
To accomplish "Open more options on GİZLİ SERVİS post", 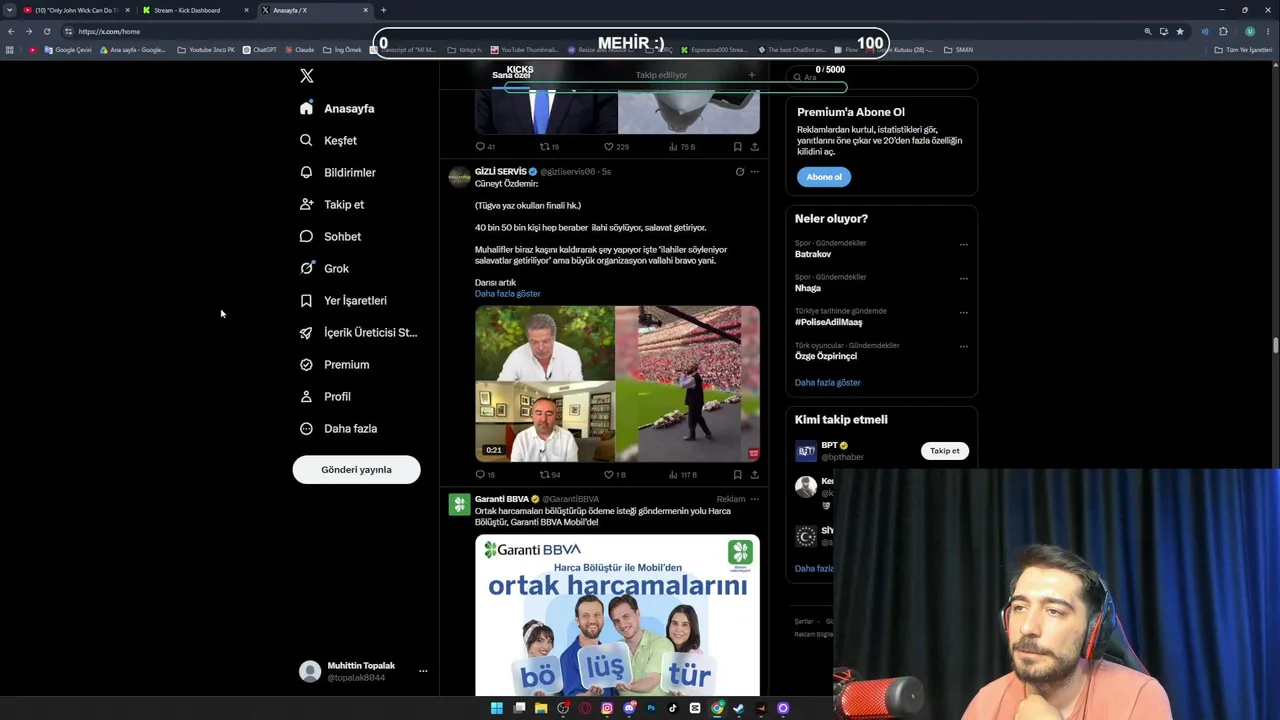I will (x=754, y=172).
